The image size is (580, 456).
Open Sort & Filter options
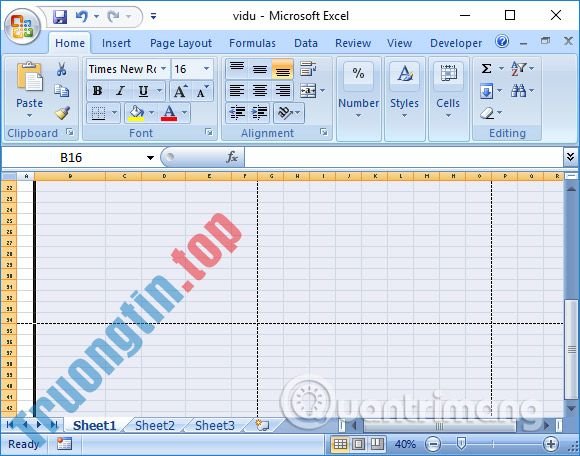tap(522, 68)
